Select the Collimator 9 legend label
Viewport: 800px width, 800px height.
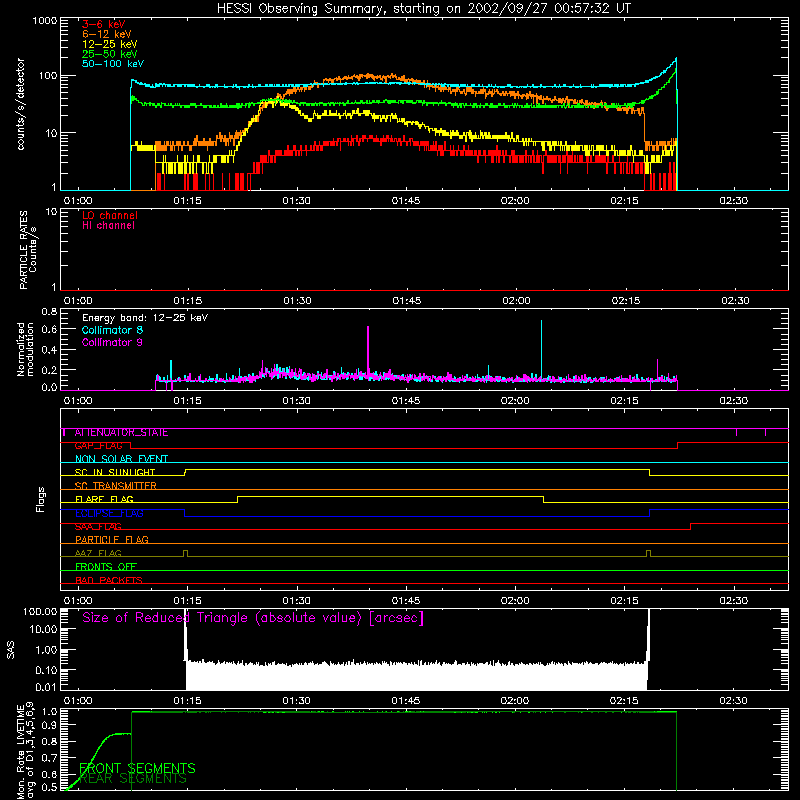pos(112,342)
